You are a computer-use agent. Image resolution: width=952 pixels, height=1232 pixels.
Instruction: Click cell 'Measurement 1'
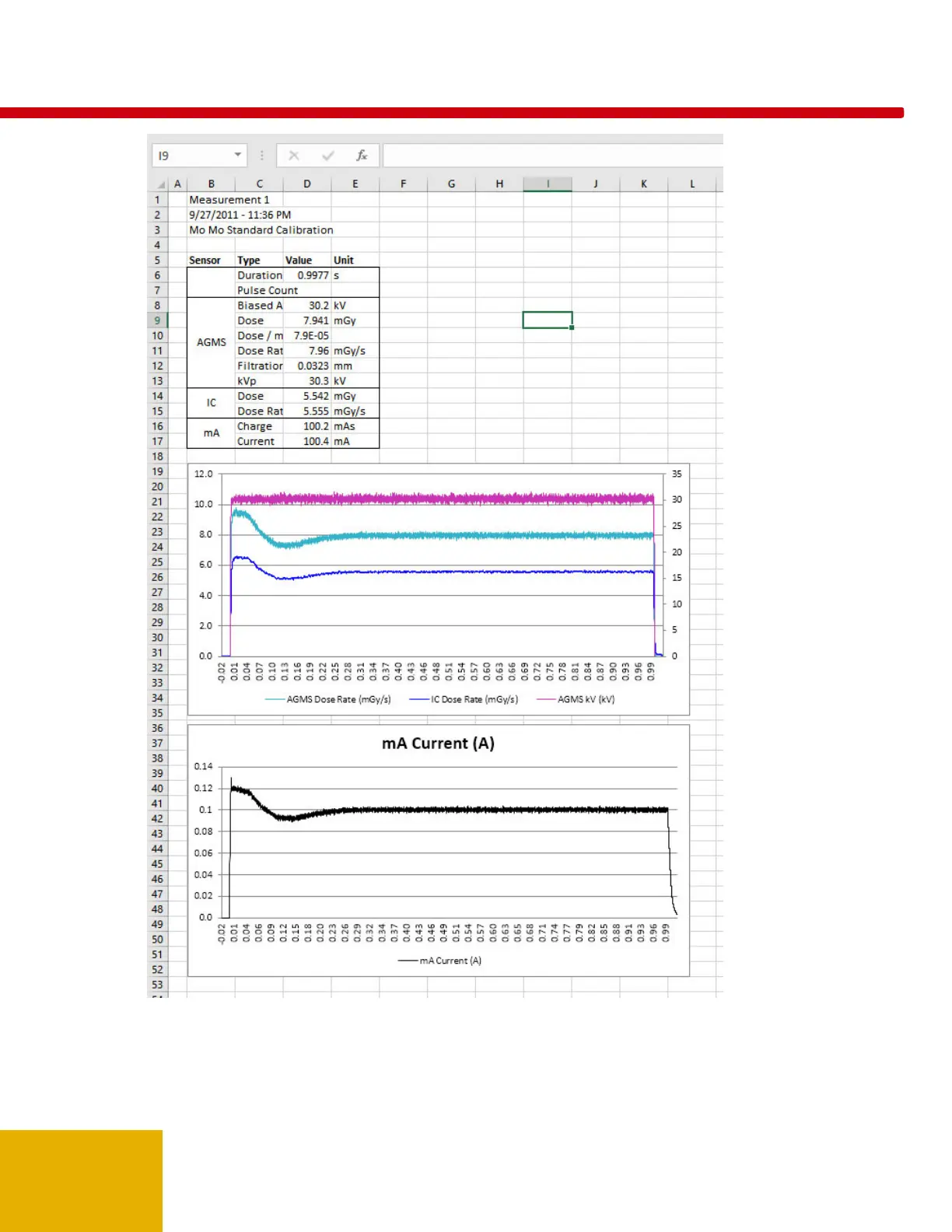(229, 200)
